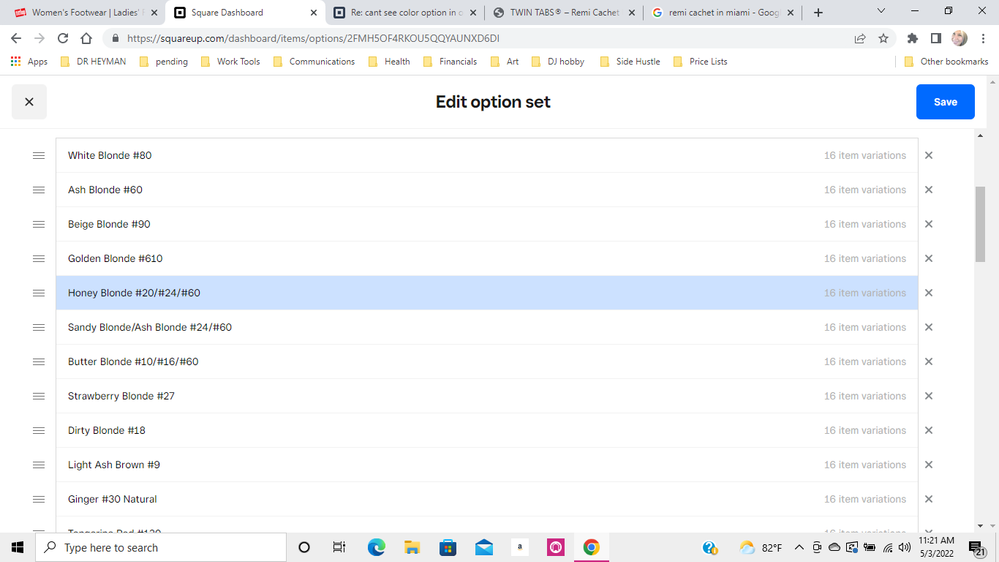The width and height of the screenshot is (999, 562).
Task: Click drag handle for Dirty Blonde #18
Action: click(x=39, y=430)
